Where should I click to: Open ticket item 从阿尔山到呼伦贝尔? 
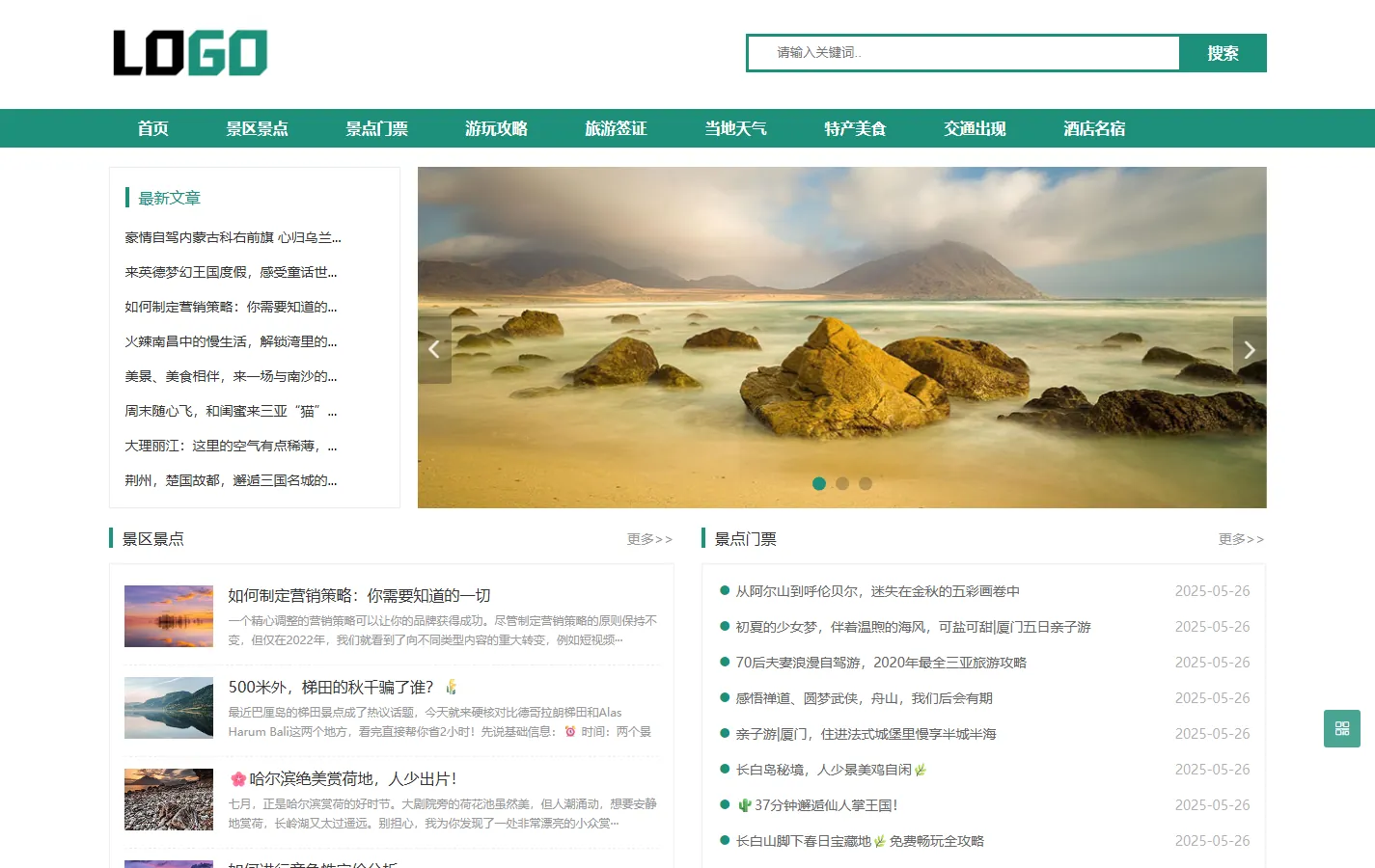877,591
